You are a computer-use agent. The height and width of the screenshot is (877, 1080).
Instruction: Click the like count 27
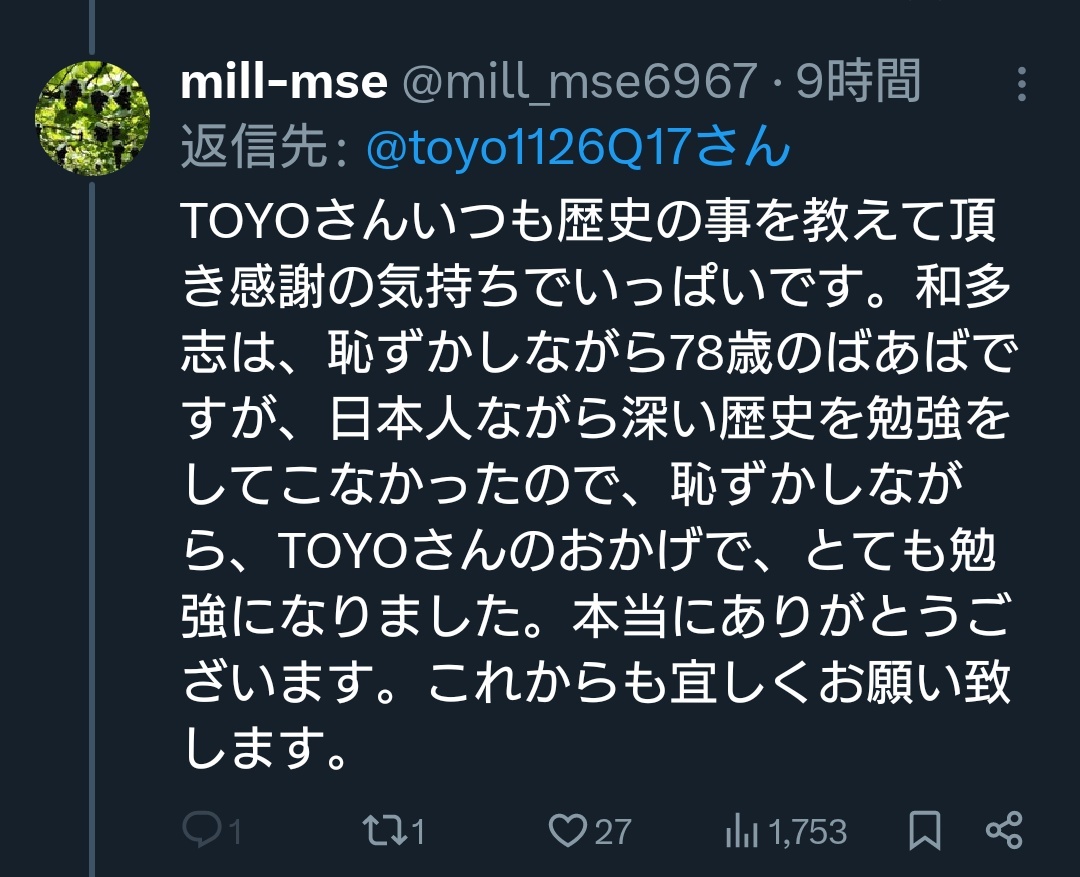click(x=613, y=832)
